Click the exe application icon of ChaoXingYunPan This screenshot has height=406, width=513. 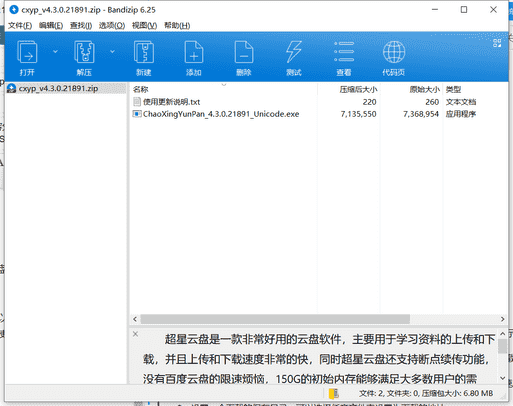coord(137,114)
